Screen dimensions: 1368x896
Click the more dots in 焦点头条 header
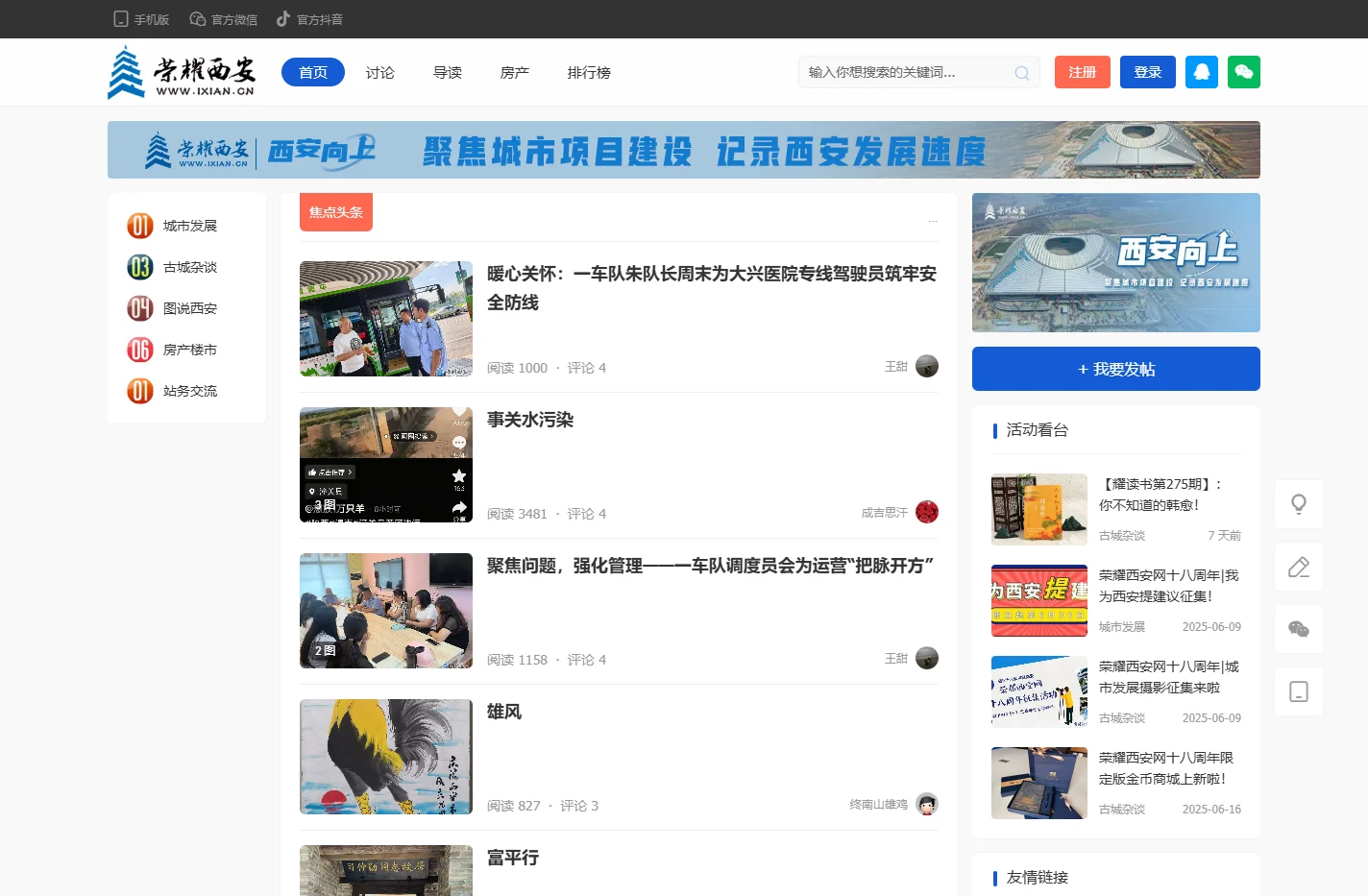click(932, 221)
